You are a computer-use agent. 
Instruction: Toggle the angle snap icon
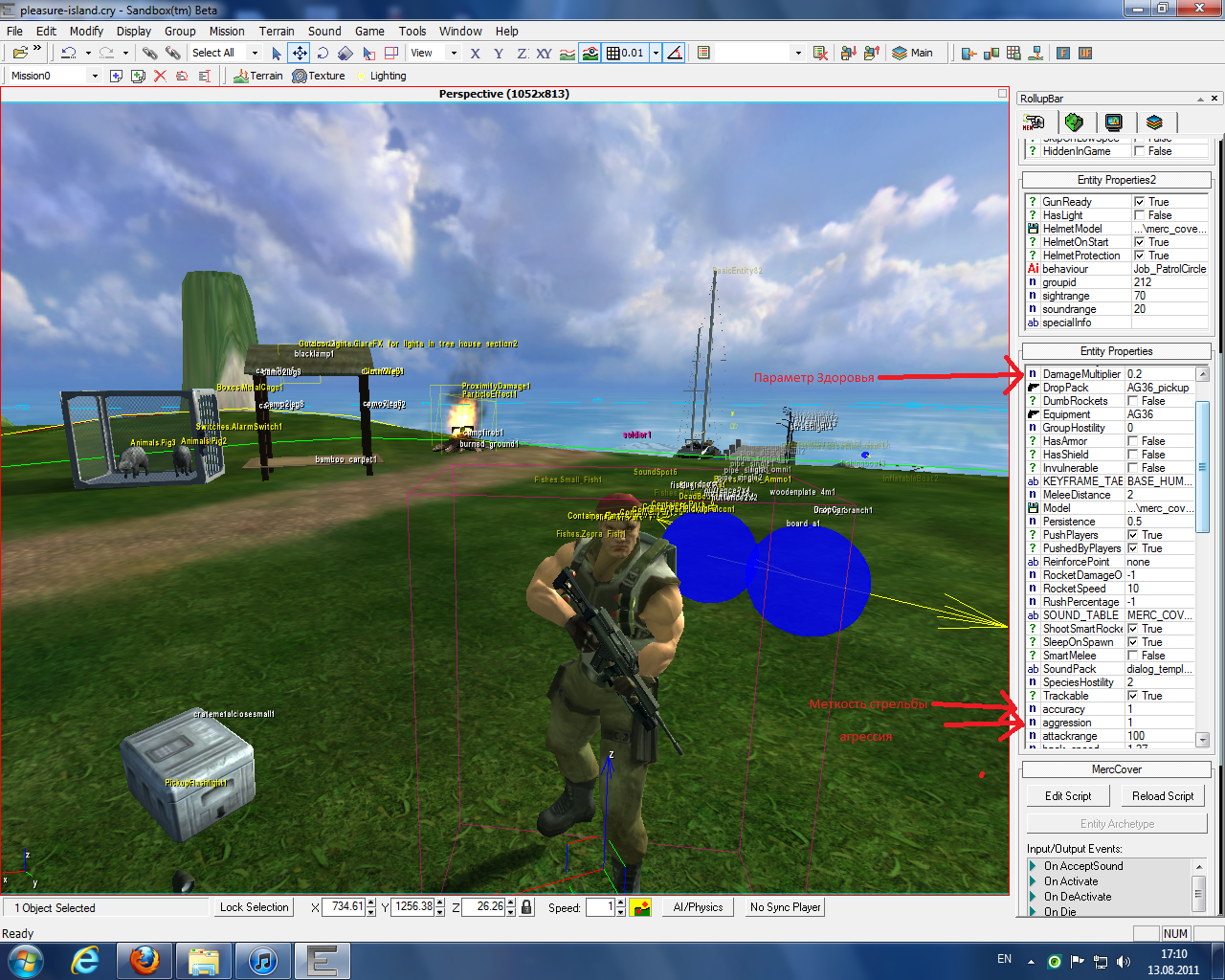coord(675,53)
